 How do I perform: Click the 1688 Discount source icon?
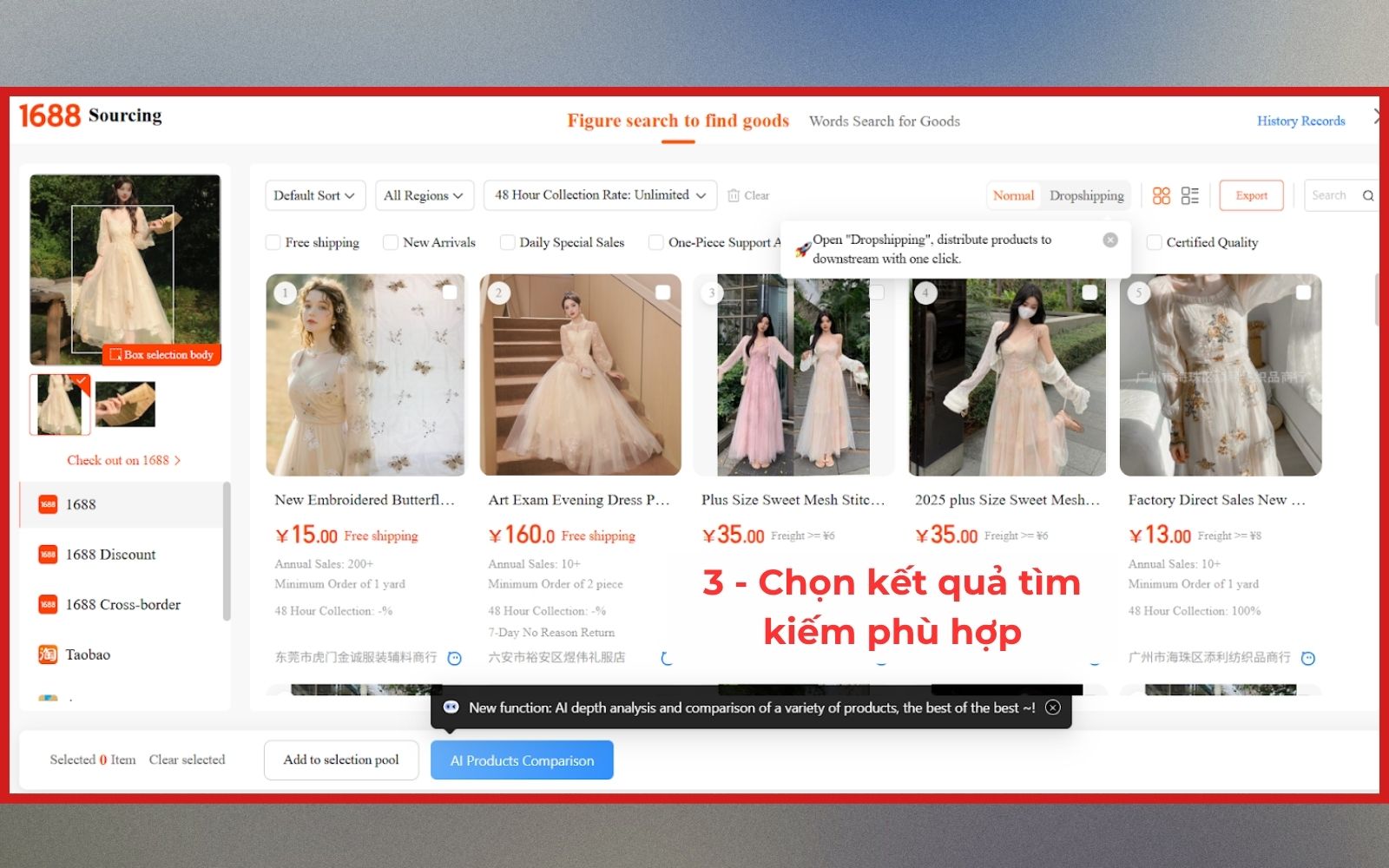tap(48, 554)
